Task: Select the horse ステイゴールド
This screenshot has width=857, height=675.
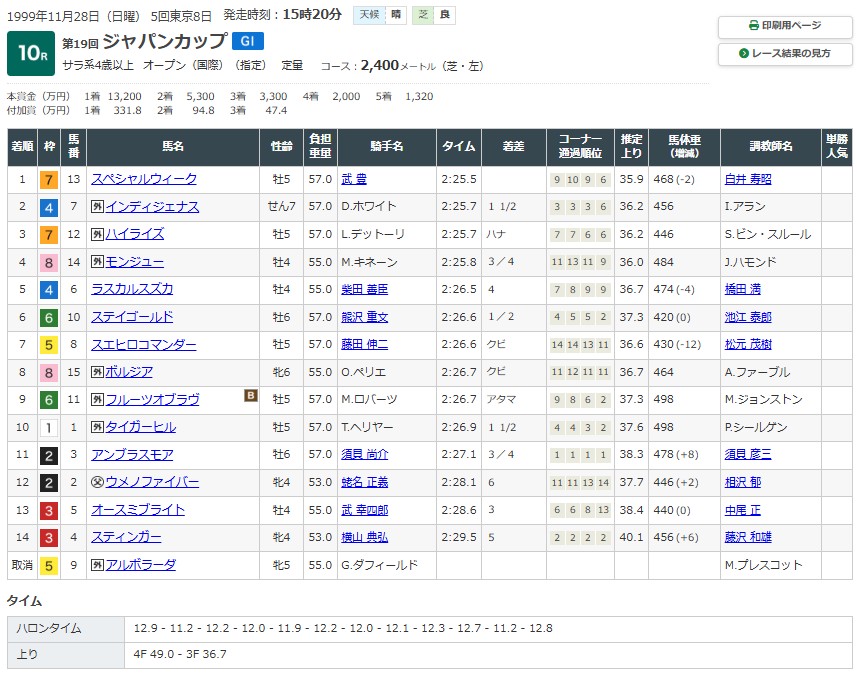Action: (132, 317)
